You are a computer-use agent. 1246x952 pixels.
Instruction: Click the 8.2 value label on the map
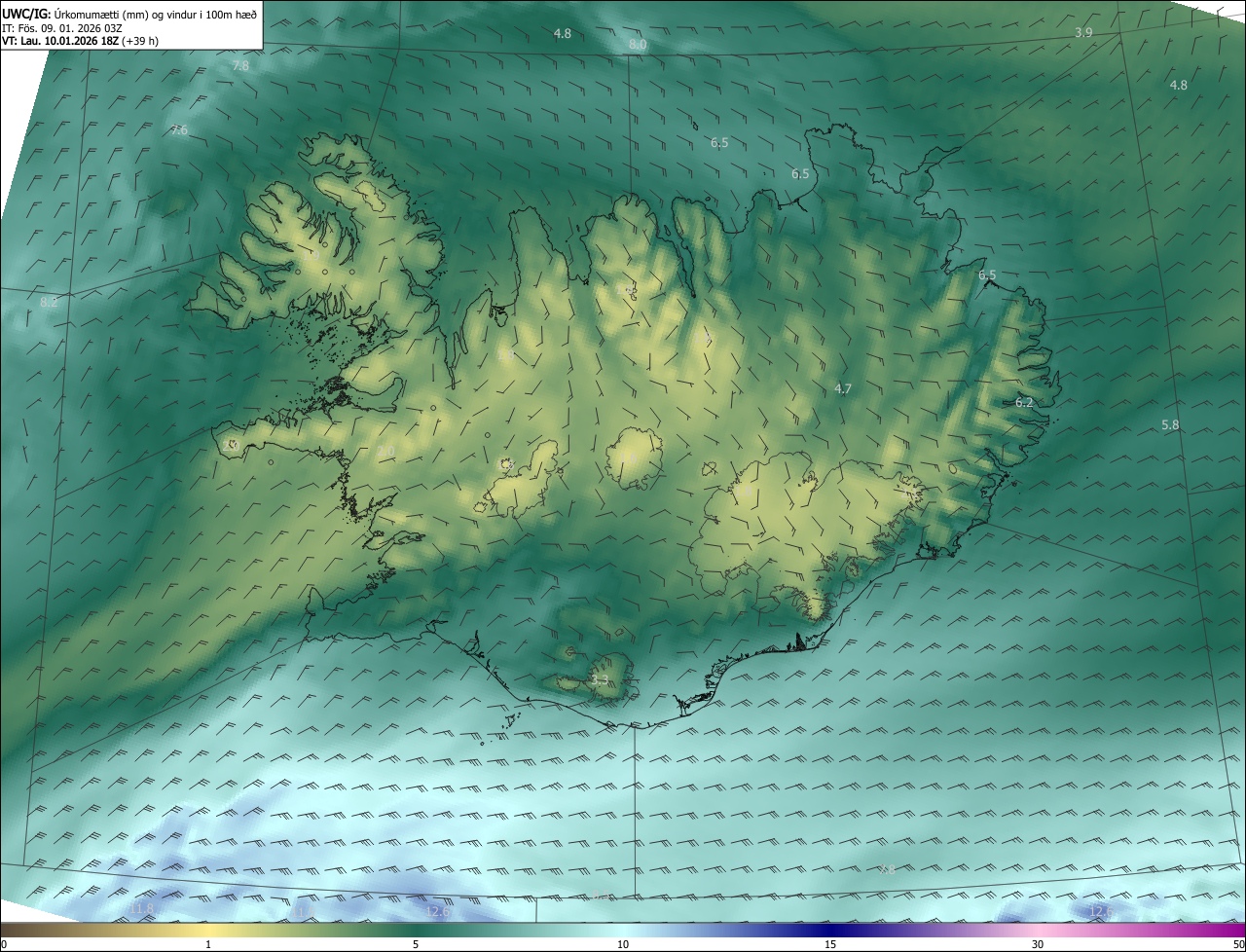(x=49, y=303)
